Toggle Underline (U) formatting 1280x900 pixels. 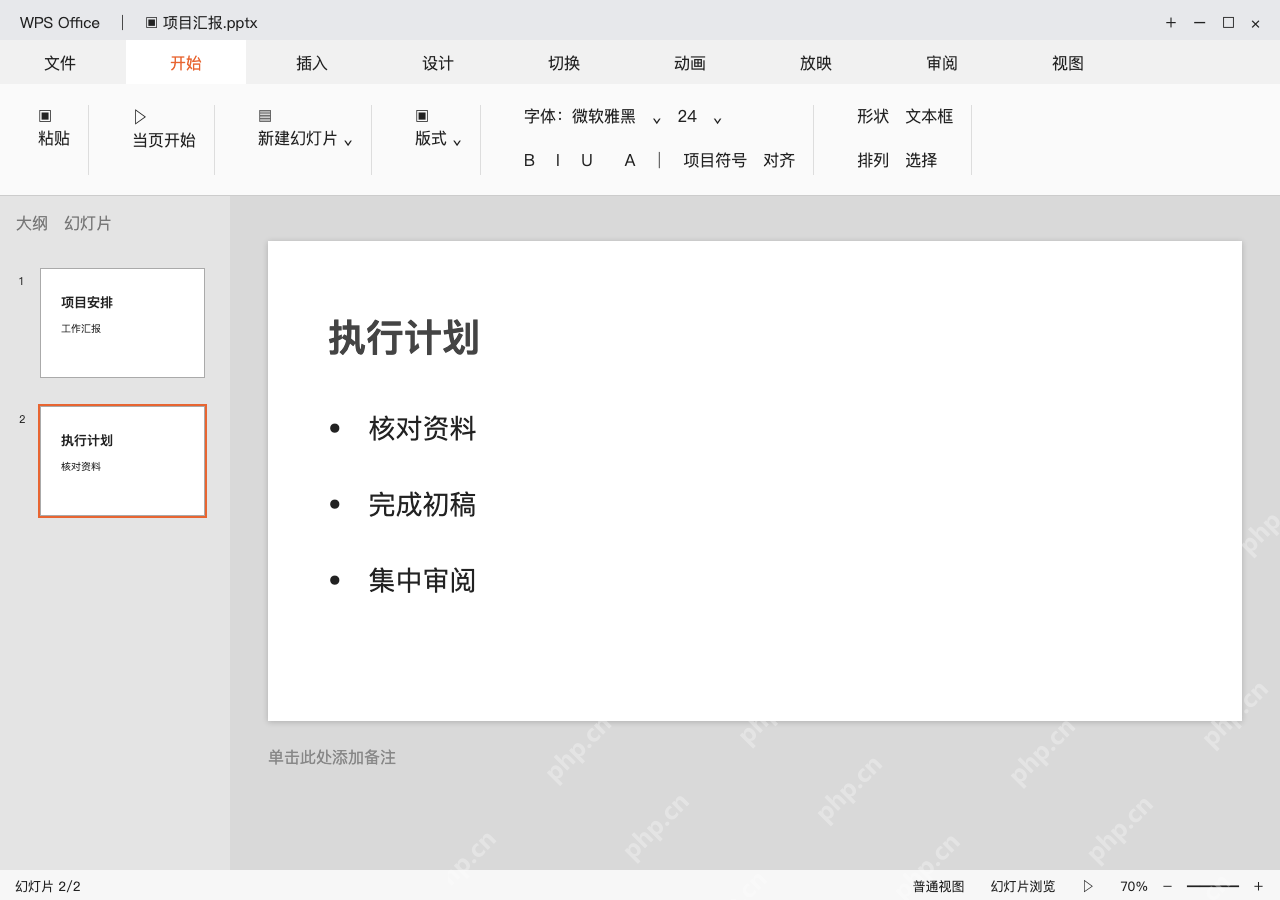point(587,160)
